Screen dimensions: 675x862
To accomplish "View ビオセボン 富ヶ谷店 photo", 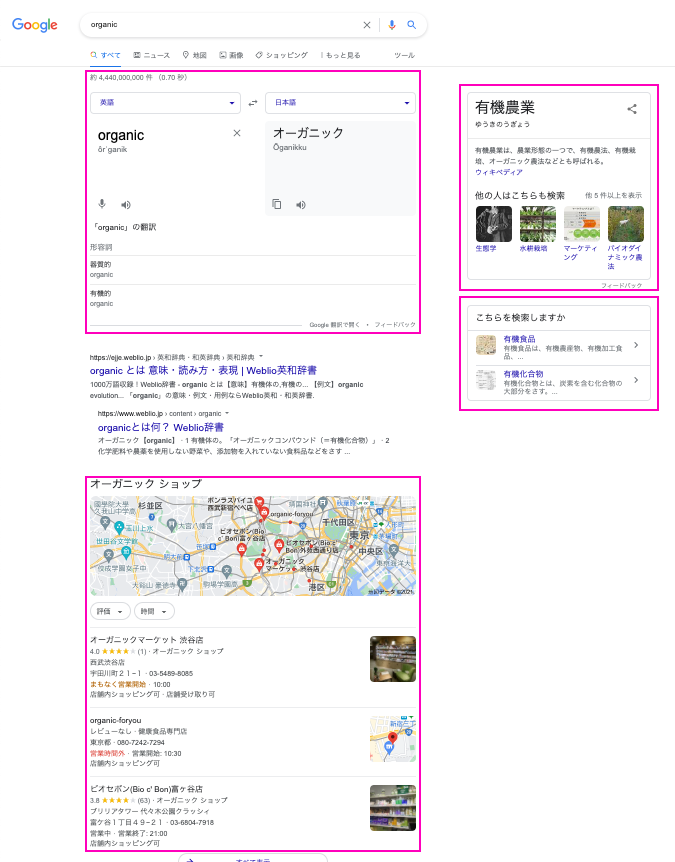I will pos(393,808).
